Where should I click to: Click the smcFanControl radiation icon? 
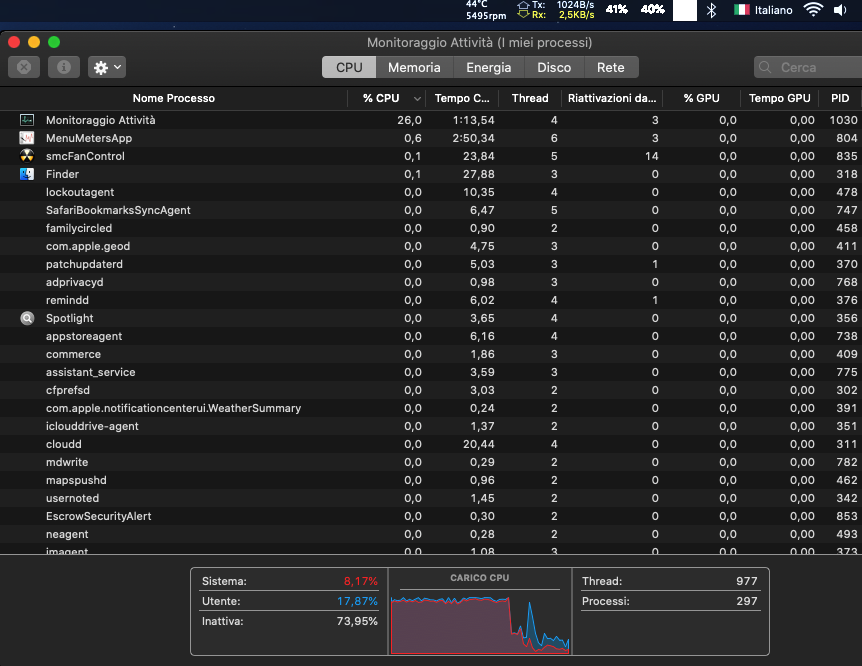click(27, 156)
